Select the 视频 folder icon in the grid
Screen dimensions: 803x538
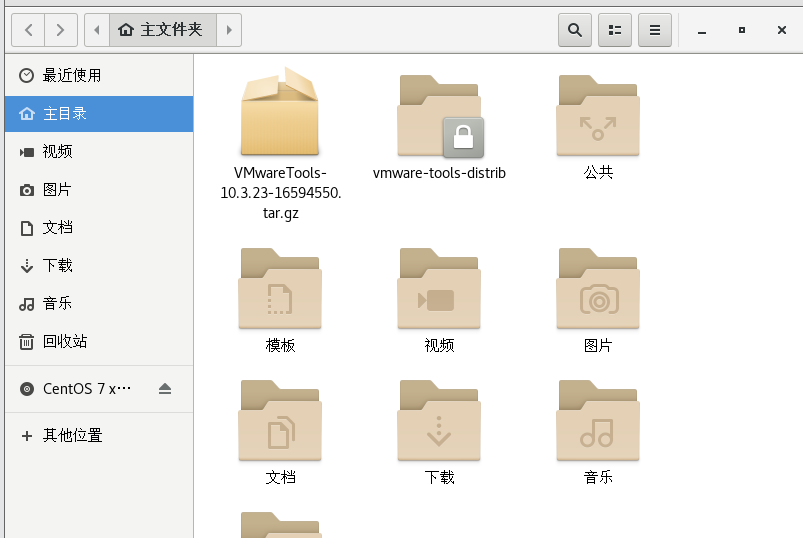(x=439, y=288)
